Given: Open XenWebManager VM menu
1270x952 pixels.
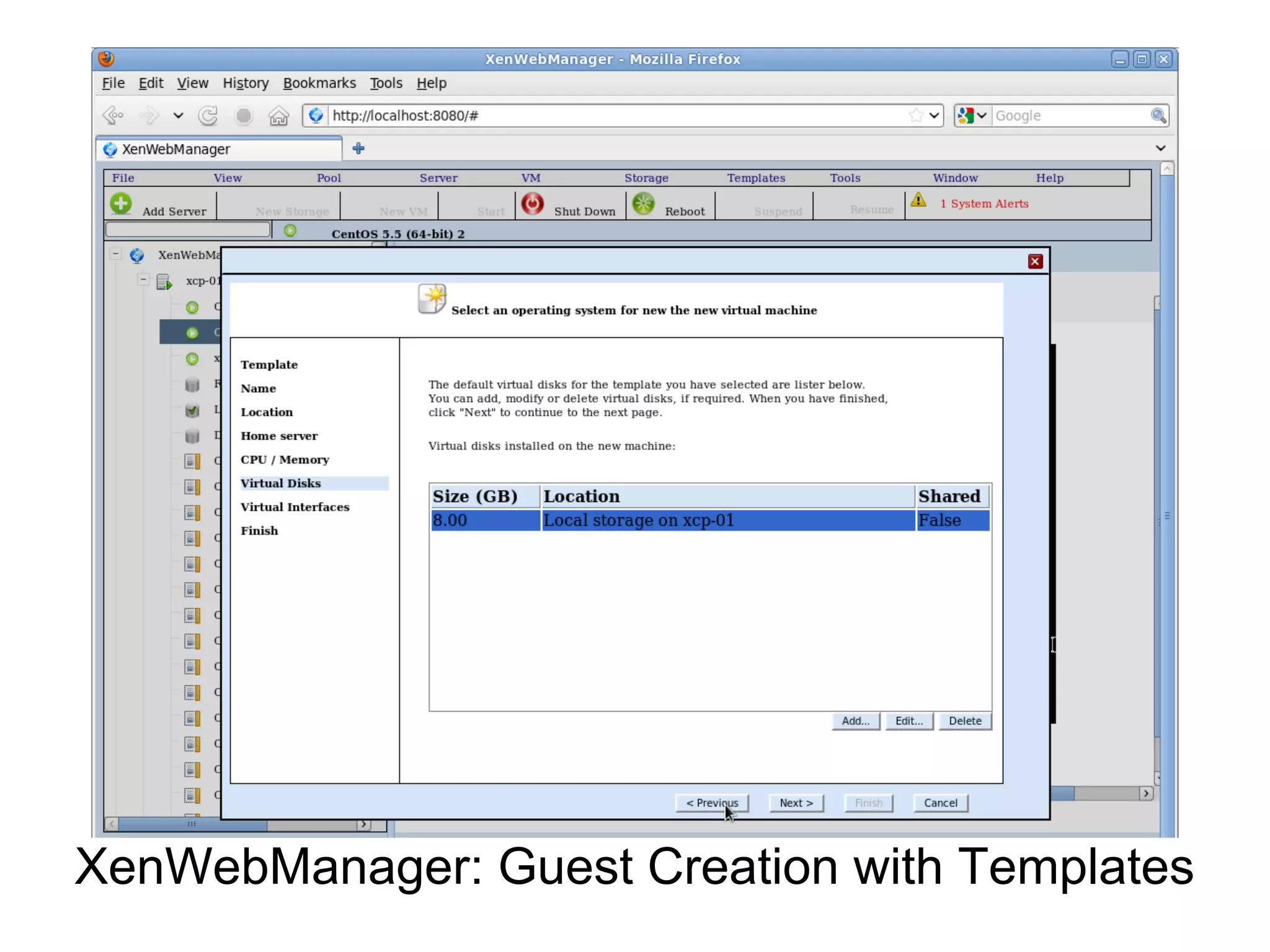Looking at the screenshot, I should click(531, 178).
